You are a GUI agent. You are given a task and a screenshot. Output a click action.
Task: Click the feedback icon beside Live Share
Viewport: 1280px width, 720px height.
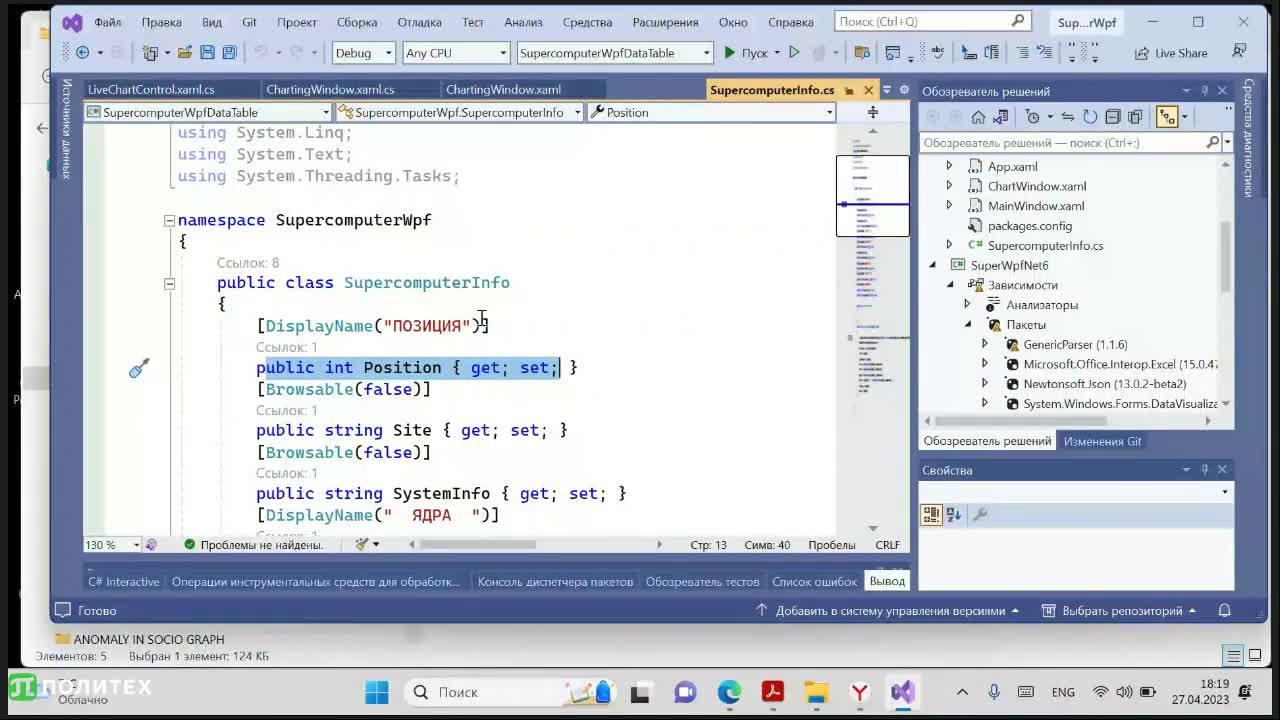[1239, 52]
